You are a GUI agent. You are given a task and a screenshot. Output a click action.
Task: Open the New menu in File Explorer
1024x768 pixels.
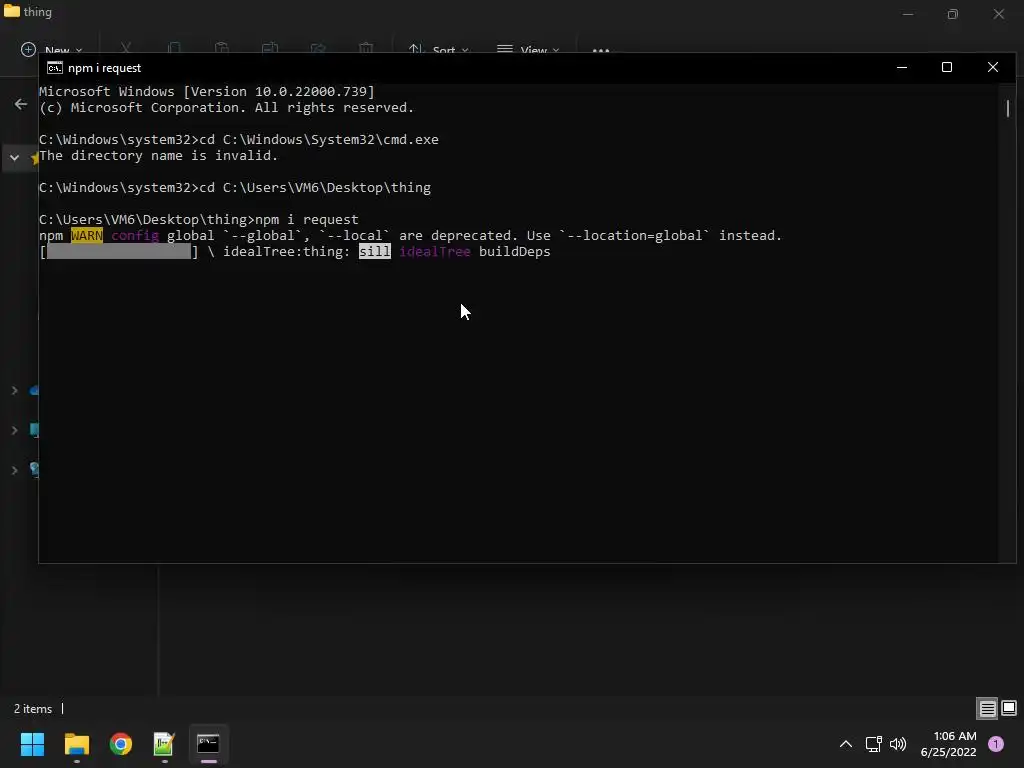click(x=52, y=50)
